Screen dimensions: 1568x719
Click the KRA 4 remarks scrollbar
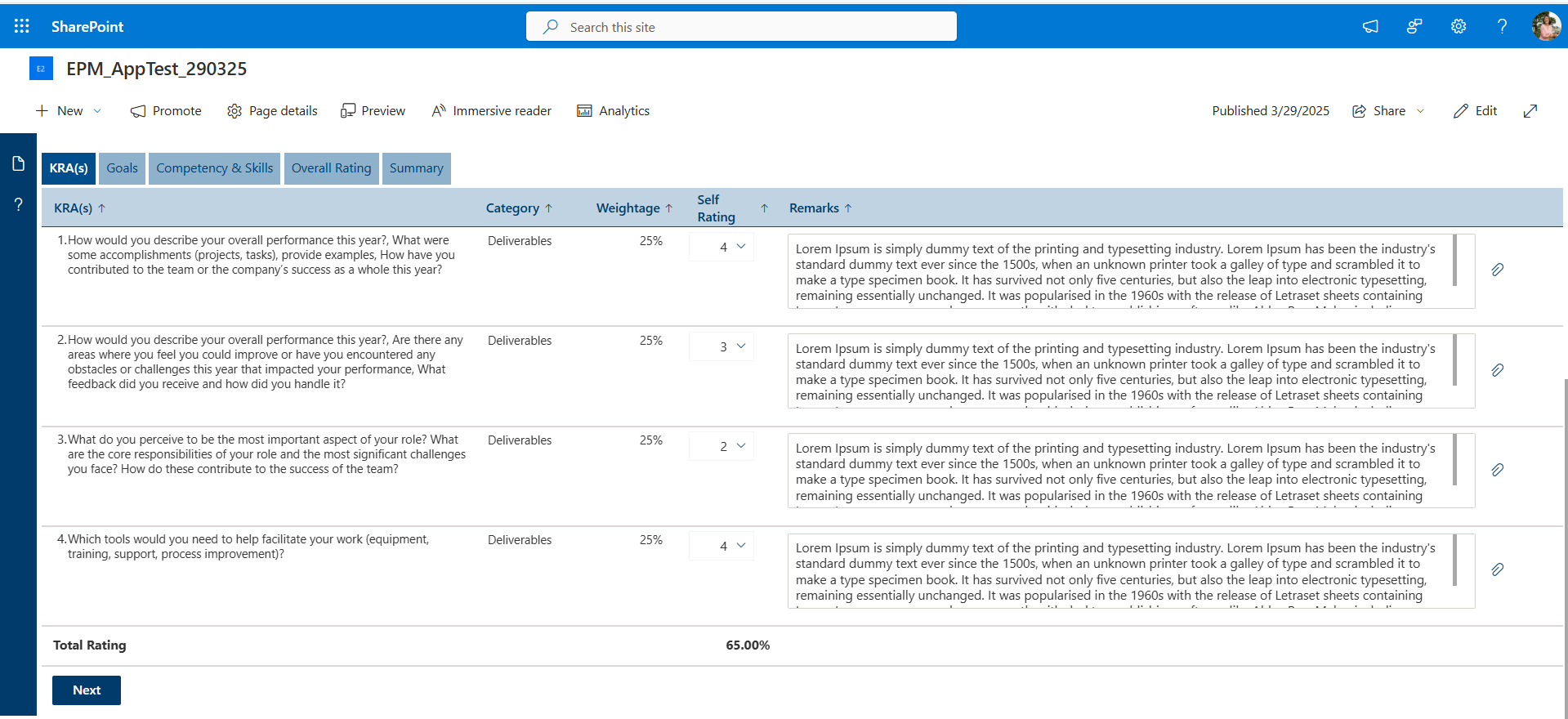tap(1455, 560)
